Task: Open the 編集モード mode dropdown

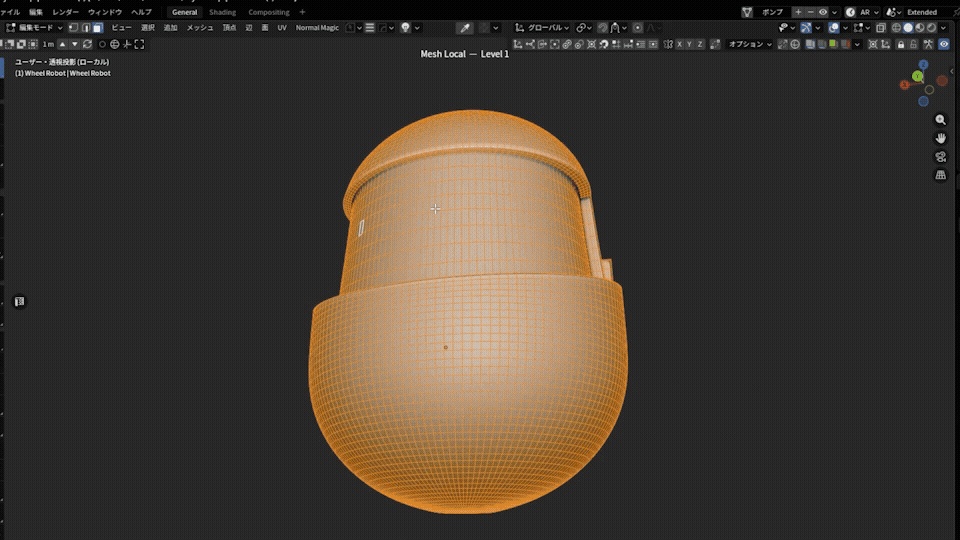Action: [34, 28]
